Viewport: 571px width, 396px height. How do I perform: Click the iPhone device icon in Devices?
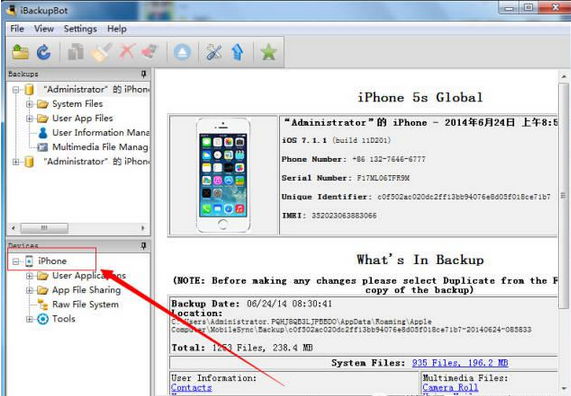point(29,261)
